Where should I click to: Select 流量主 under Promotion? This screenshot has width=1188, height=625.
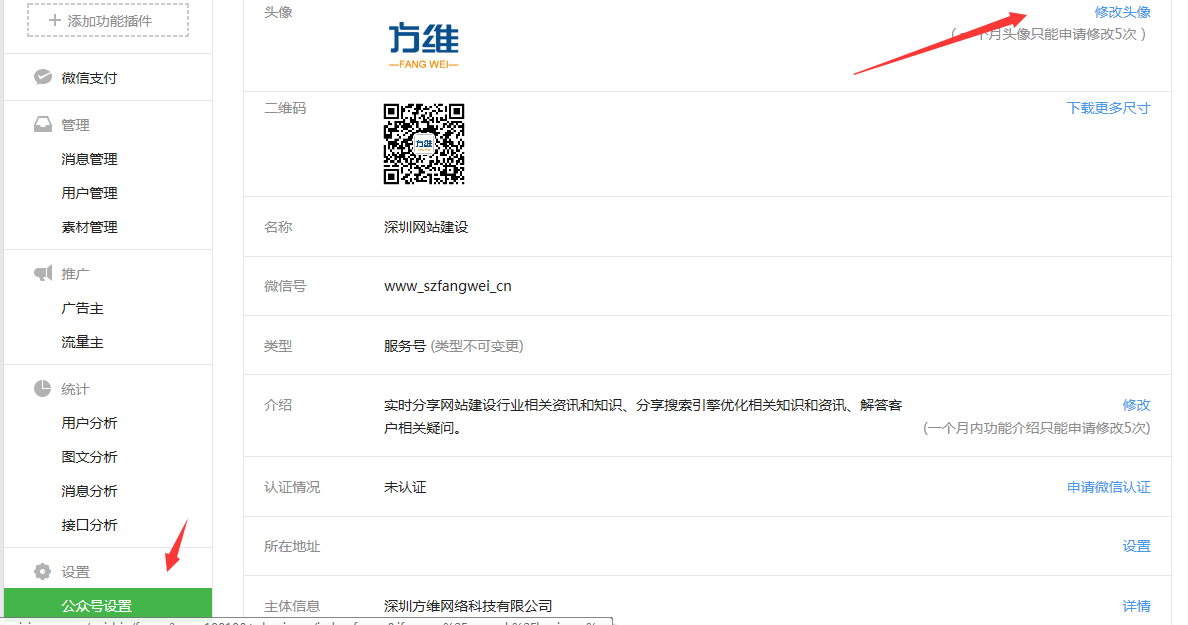coord(82,342)
